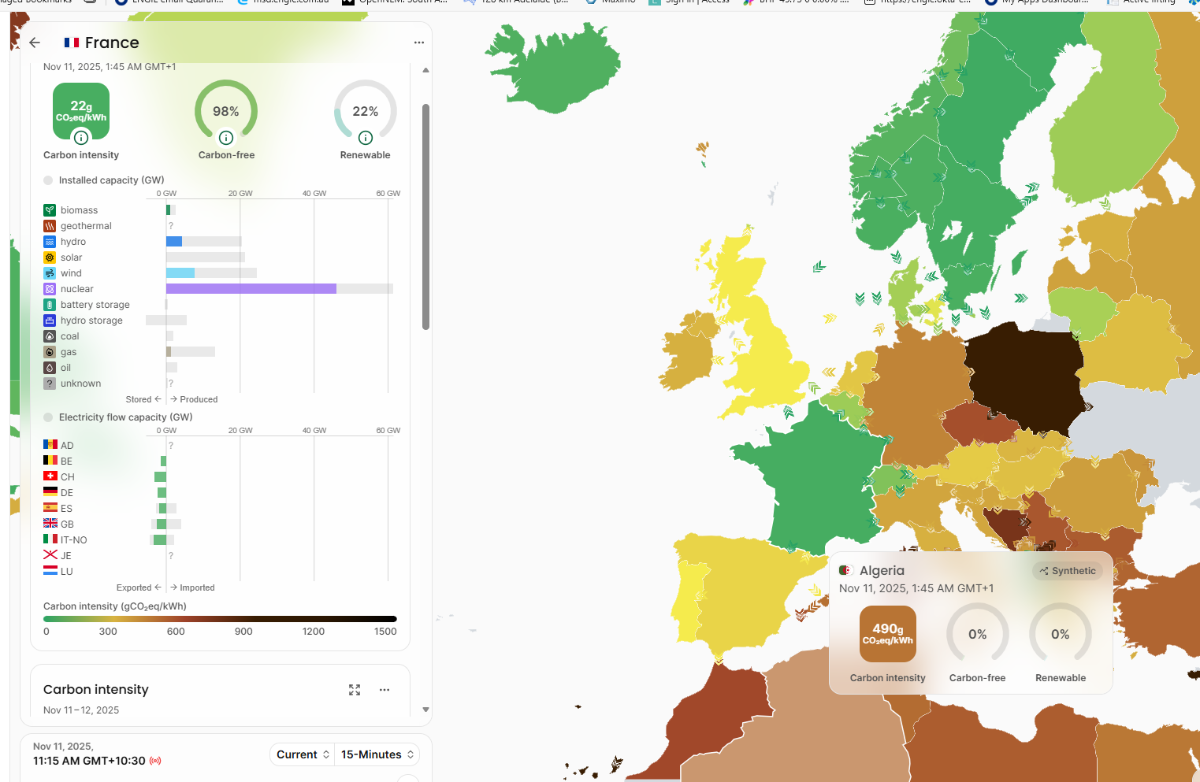Click the wind source icon
The width and height of the screenshot is (1200, 782).
pyautogui.click(x=50, y=273)
